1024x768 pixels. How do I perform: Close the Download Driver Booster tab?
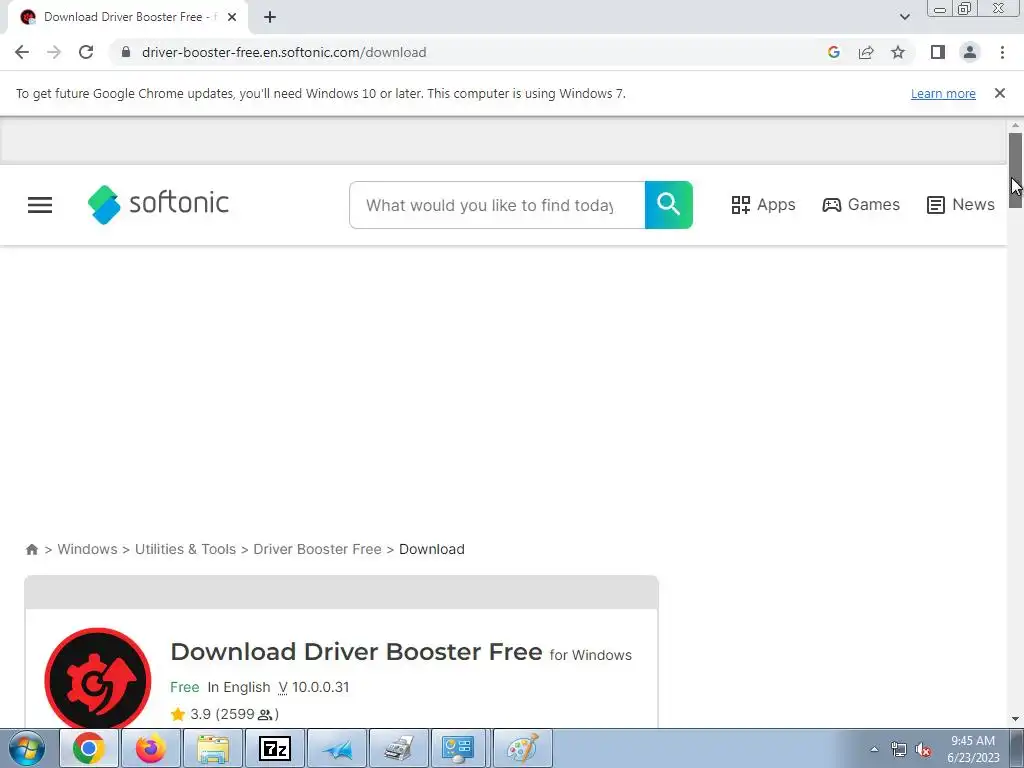pos(232,17)
